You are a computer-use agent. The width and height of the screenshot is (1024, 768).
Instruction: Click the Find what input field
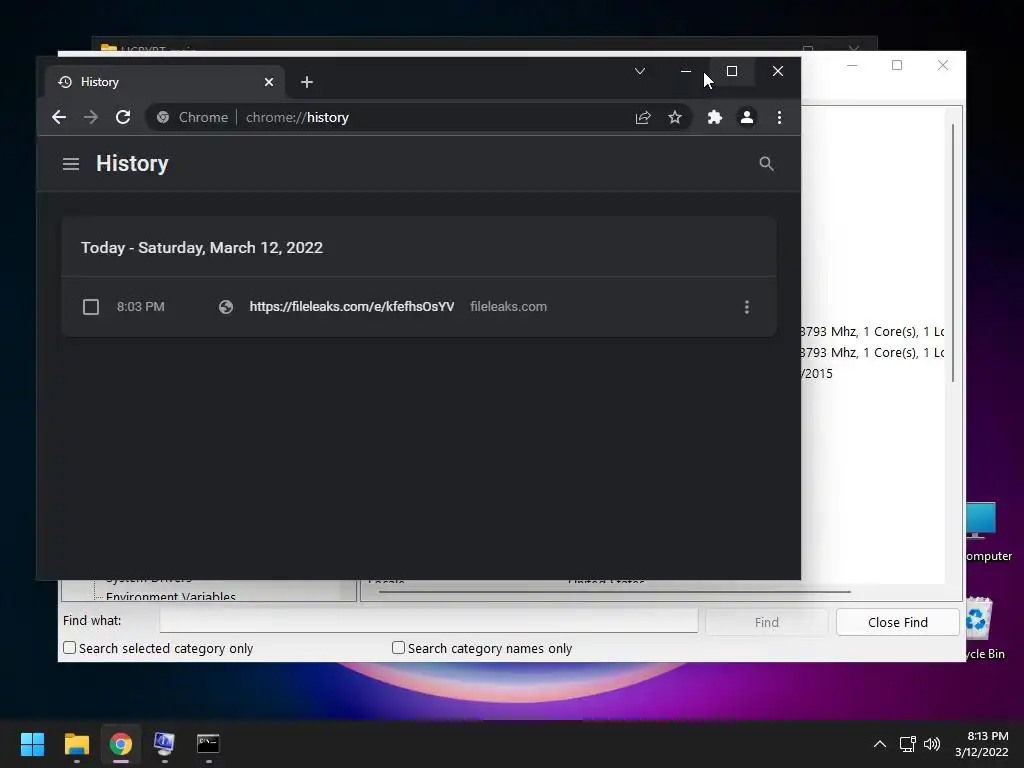pyautogui.click(x=428, y=621)
